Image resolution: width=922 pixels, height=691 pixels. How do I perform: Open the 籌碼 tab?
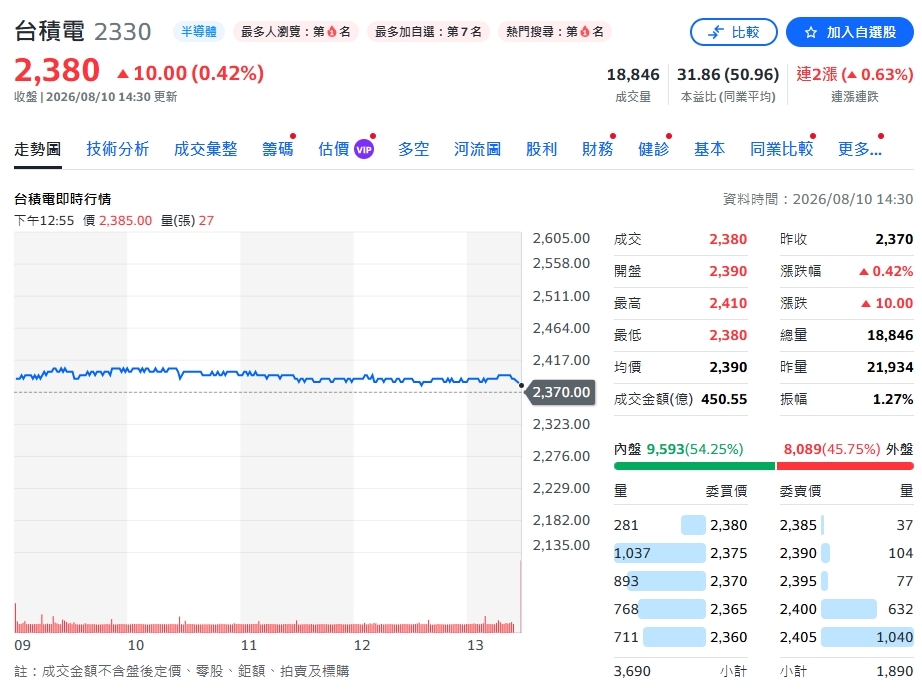click(x=278, y=149)
